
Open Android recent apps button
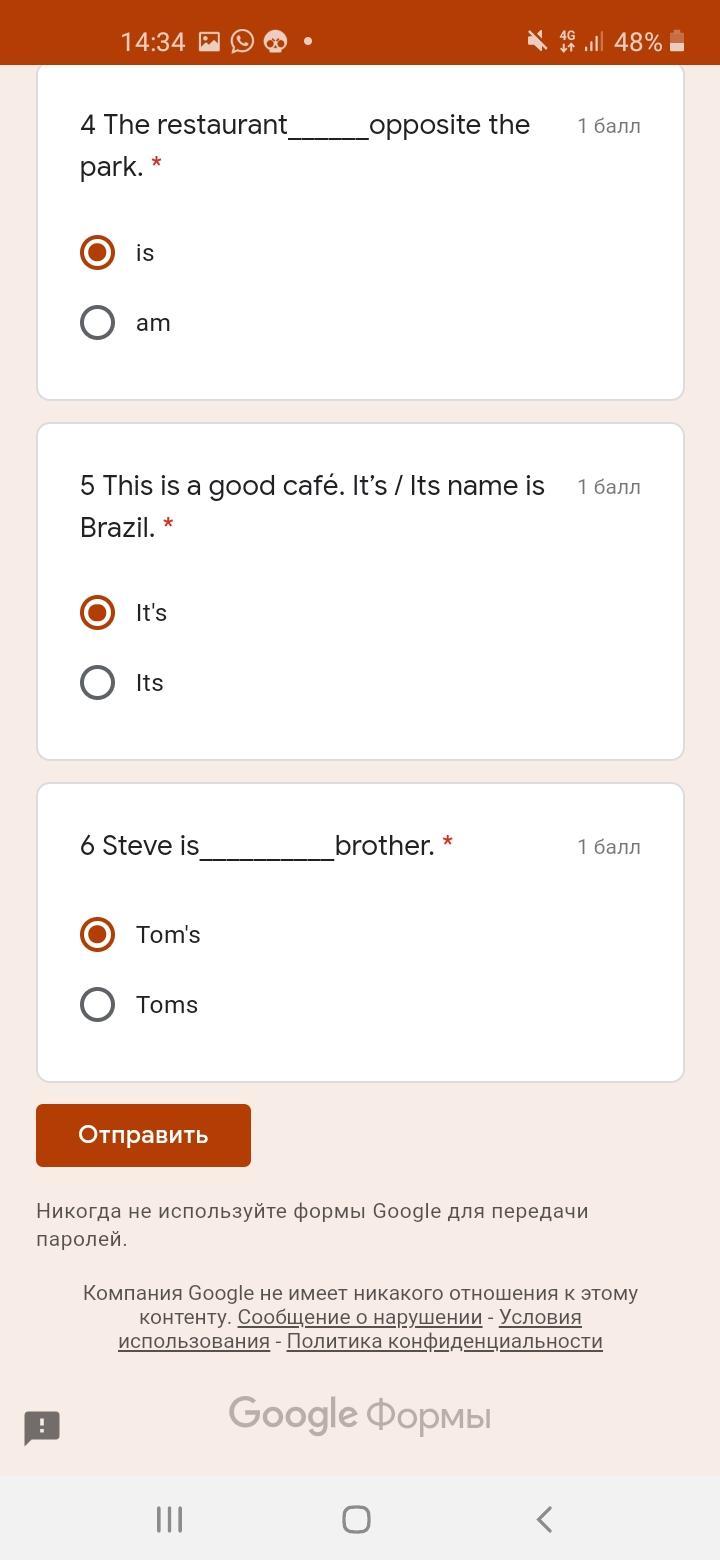click(x=169, y=1519)
